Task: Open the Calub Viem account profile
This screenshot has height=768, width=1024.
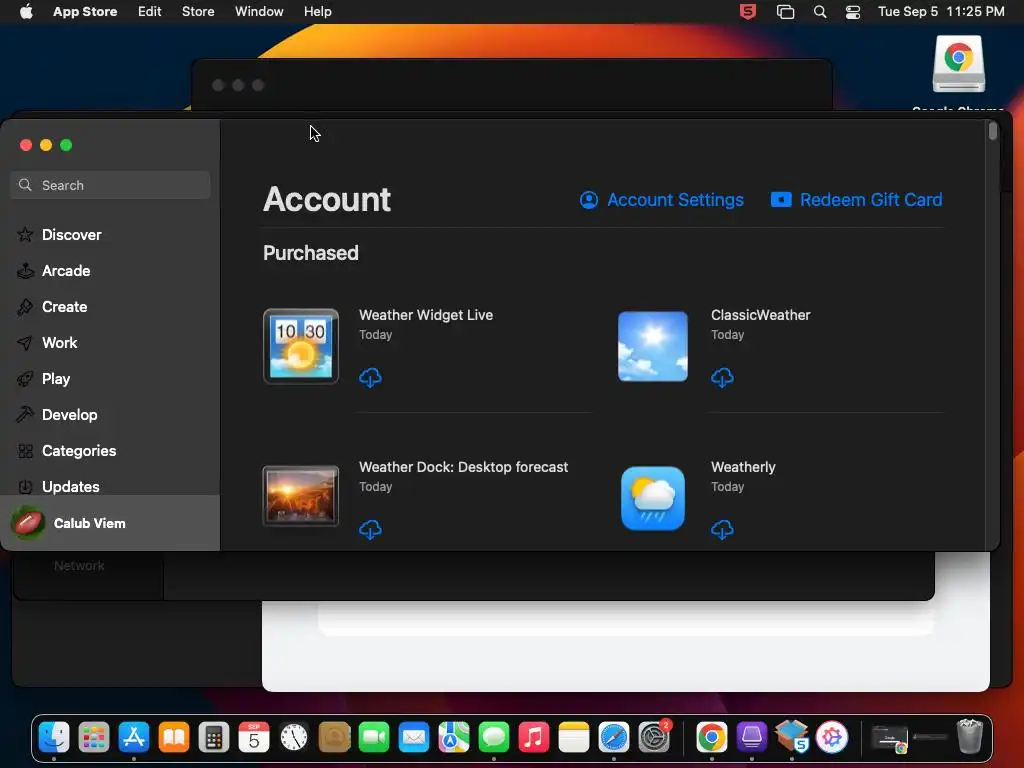Action: [x=110, y=523]
